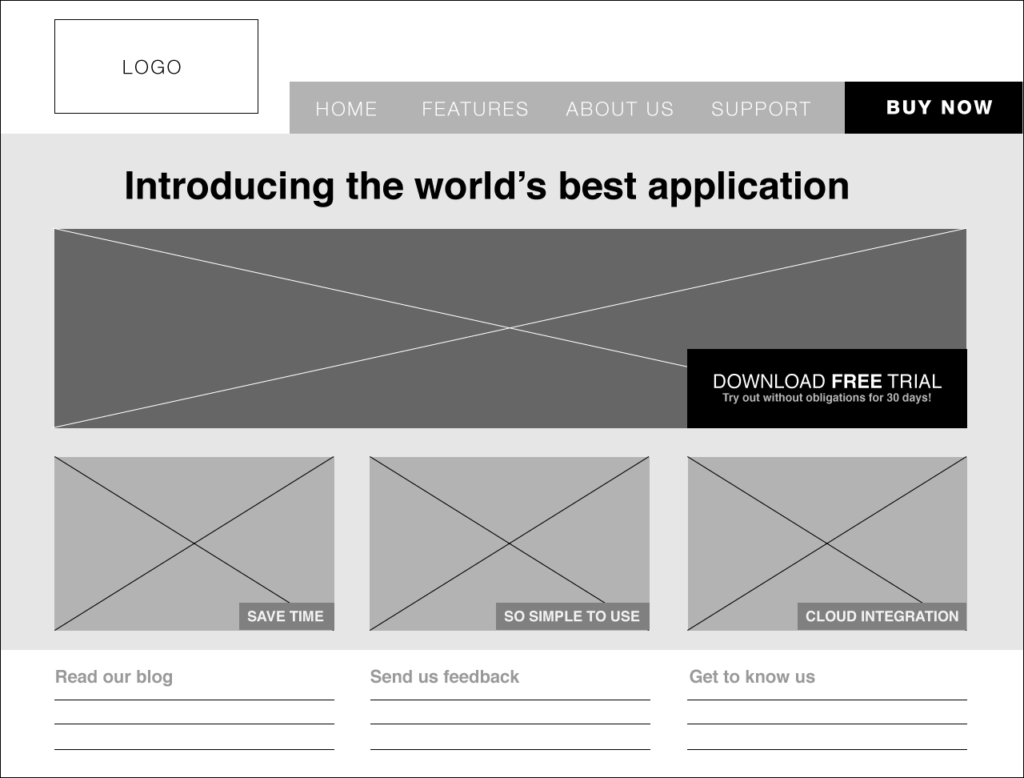Open the HOME navigation menu item
1024x778 pixels.
coord(346,108)
